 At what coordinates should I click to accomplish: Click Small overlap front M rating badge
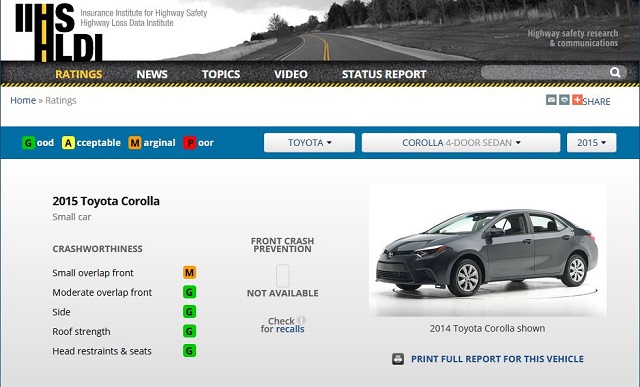pyautogui.click(x=189, y=272)
